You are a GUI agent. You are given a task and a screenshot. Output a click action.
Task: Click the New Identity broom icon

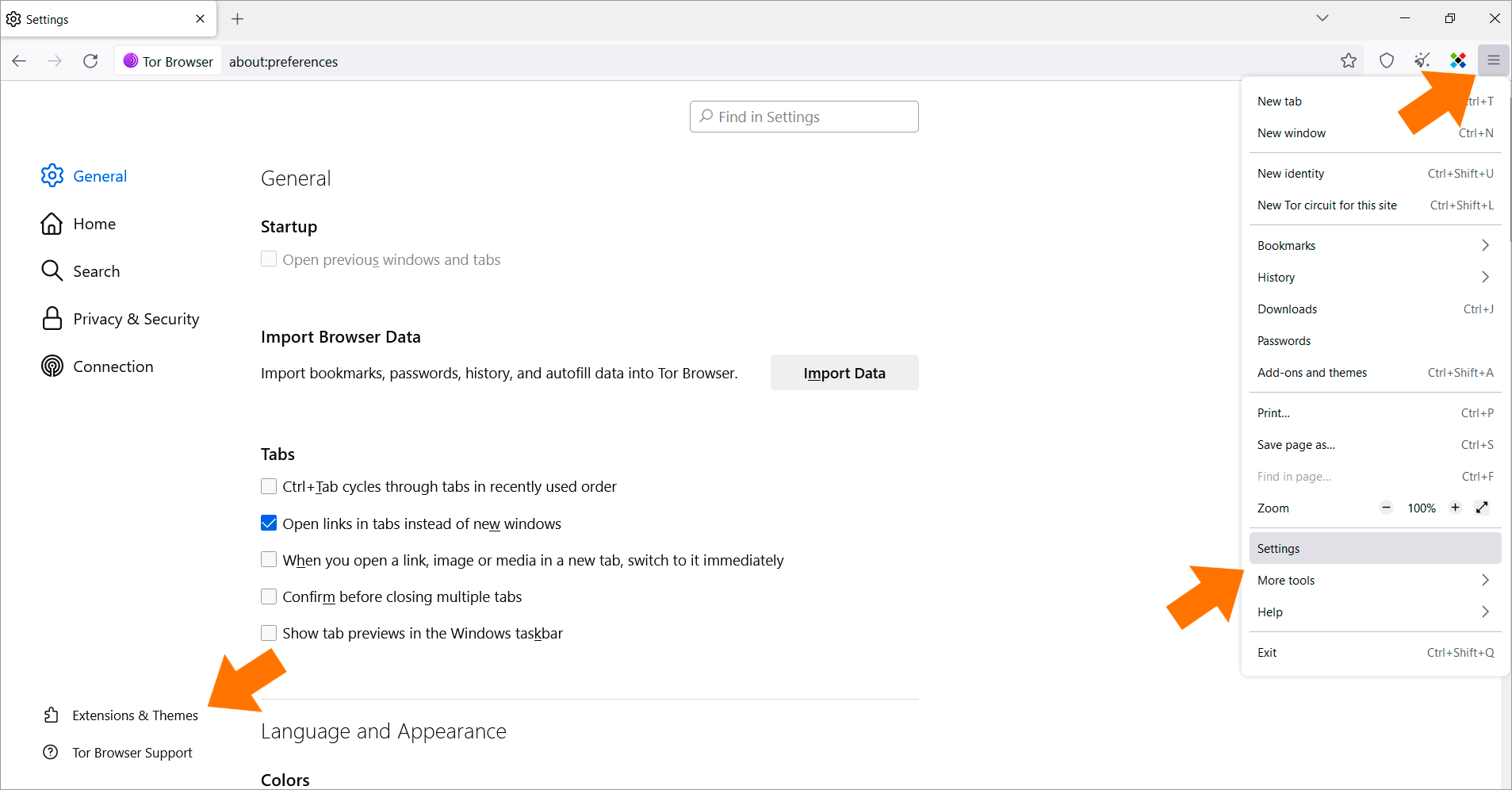(1422, 60)
